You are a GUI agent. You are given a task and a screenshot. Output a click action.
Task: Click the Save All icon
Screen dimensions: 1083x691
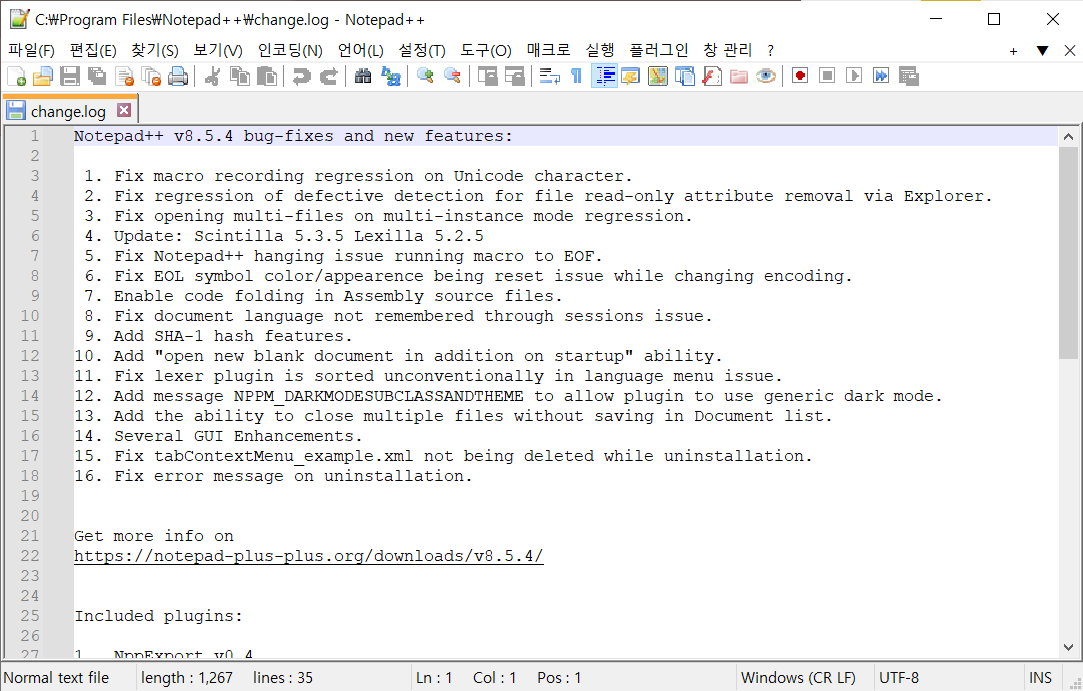97,76
